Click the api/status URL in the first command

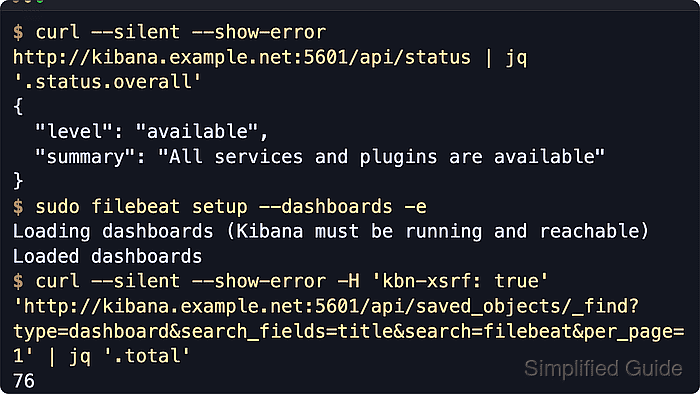point(242,58)
